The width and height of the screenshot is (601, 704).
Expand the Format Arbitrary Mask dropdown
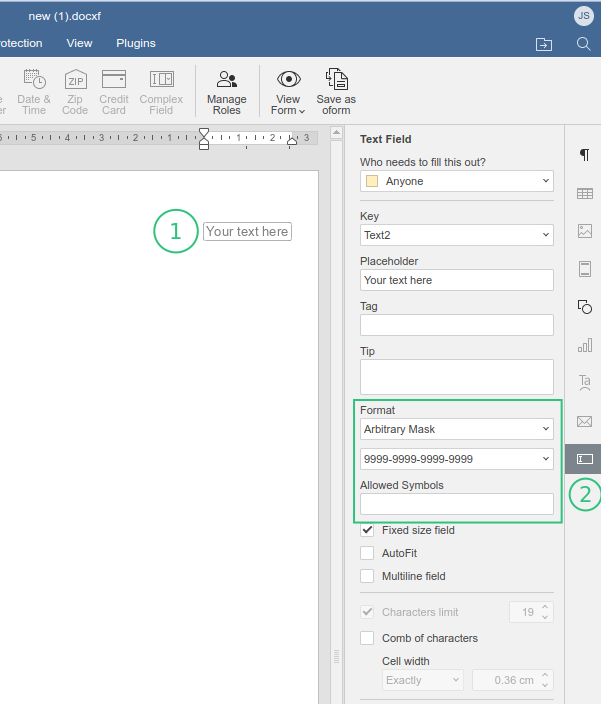(456, 429)
